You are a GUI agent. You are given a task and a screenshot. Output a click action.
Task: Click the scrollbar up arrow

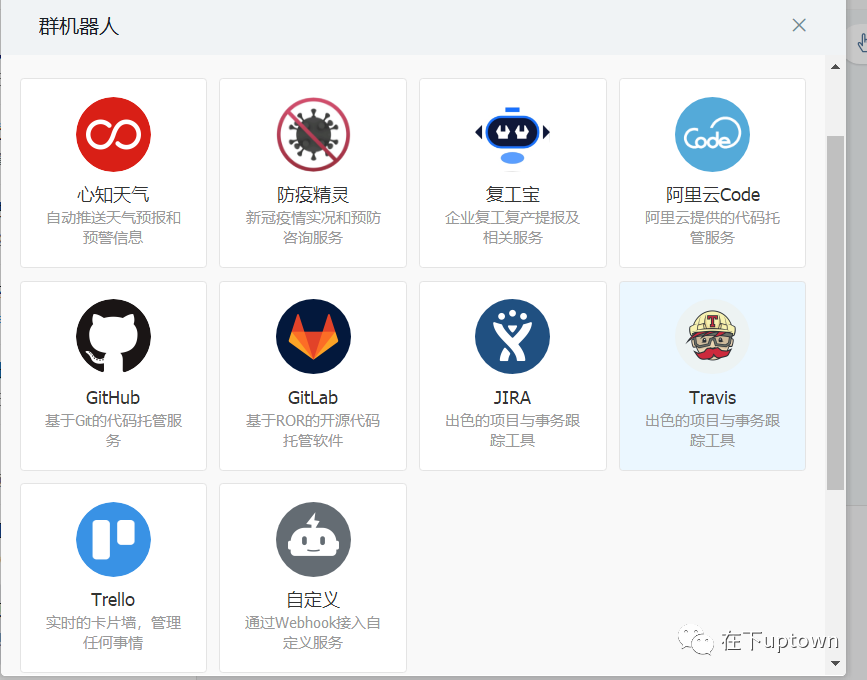pos(835,67)
